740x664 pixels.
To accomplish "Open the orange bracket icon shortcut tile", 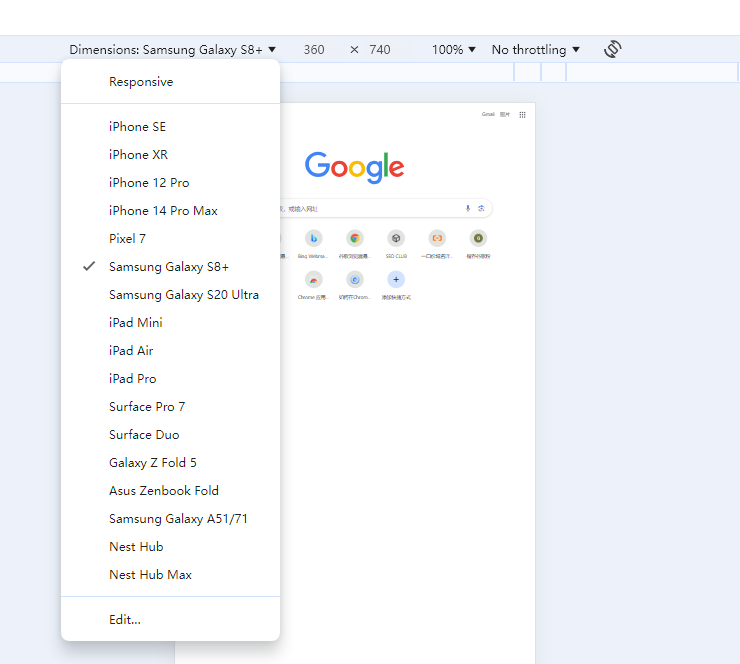I will [437, 244].
